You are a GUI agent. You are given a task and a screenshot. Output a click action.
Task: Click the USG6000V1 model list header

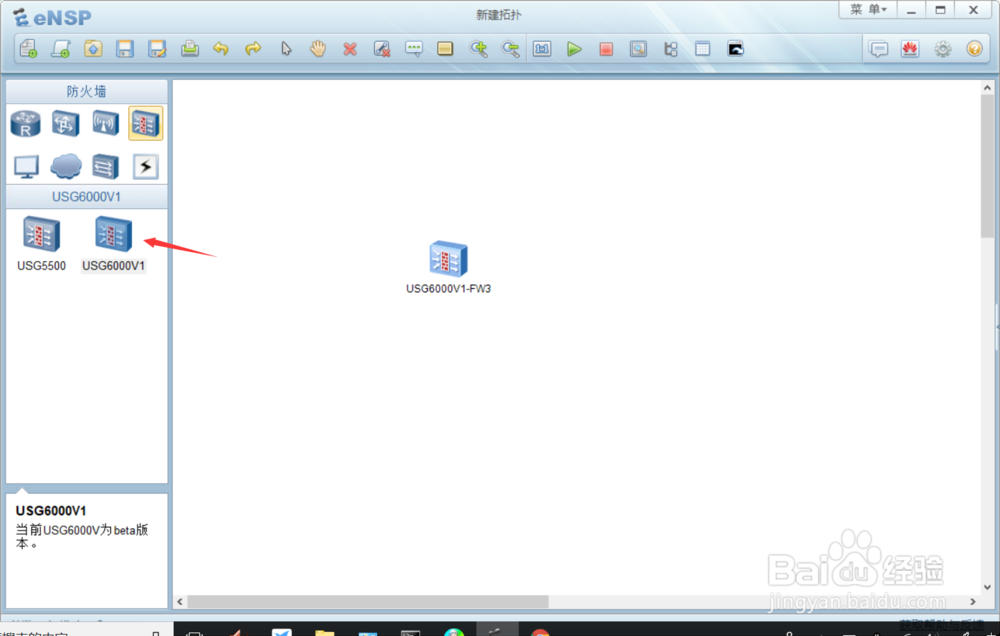[x=87, y=196]
